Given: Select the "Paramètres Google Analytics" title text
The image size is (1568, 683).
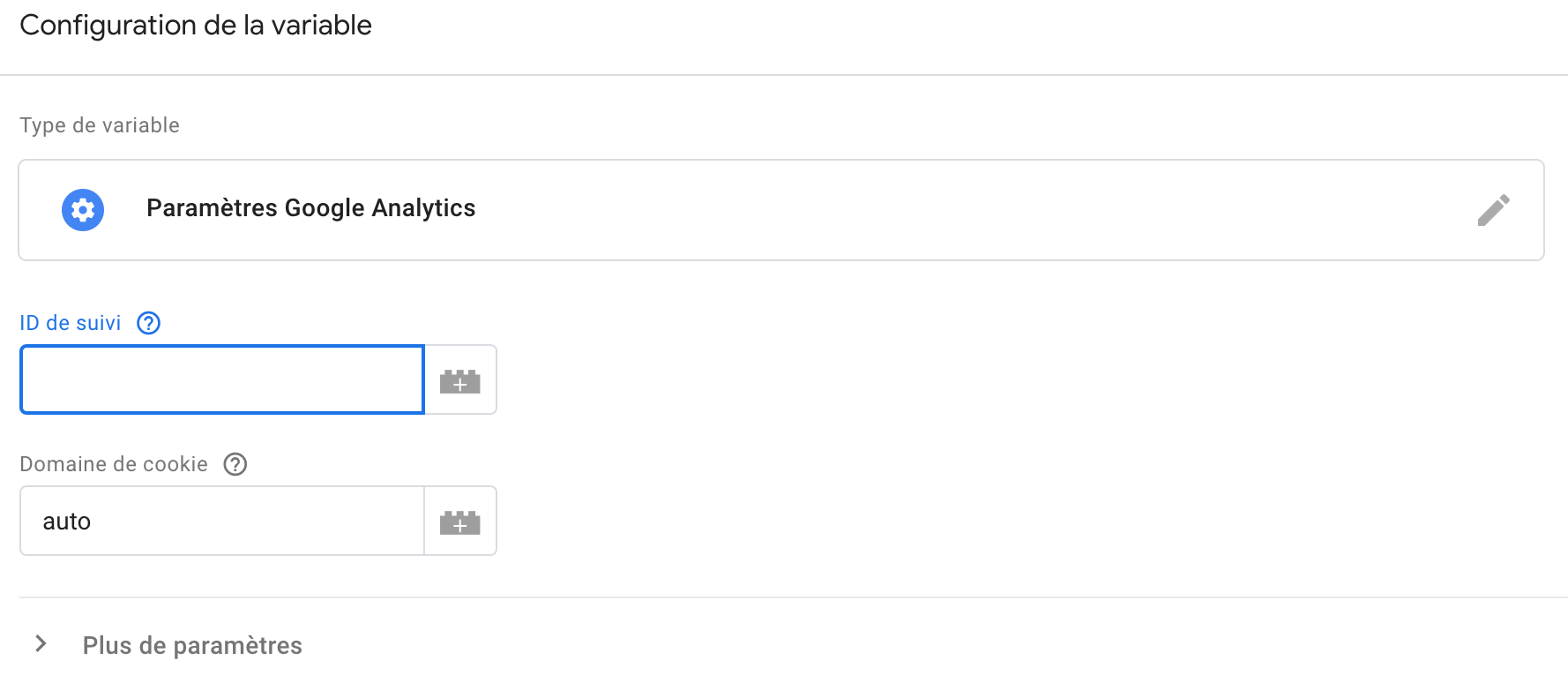Looking at the screenshot, I should [310, 208].
